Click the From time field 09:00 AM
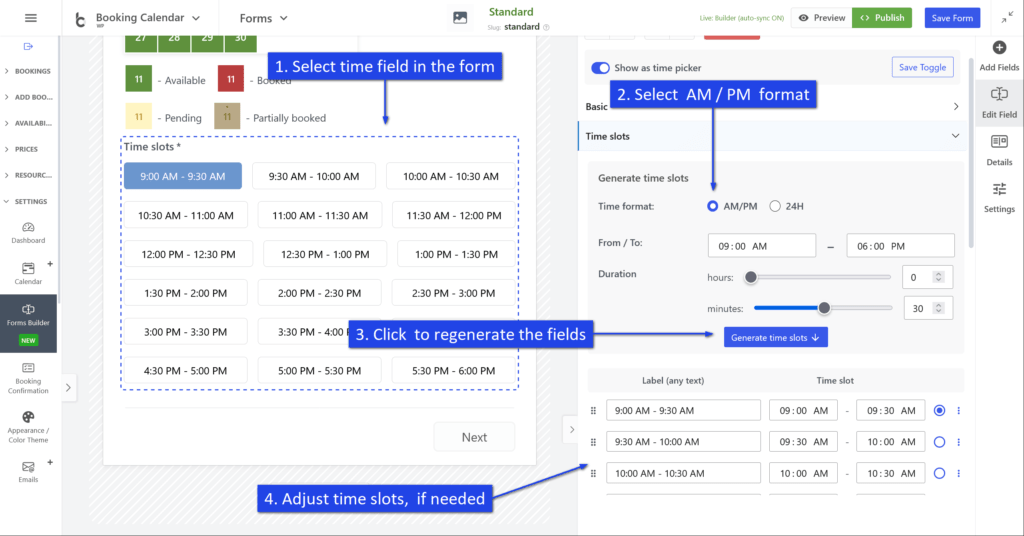Screen dimensions: 1024x536 (x=761, y=246)
